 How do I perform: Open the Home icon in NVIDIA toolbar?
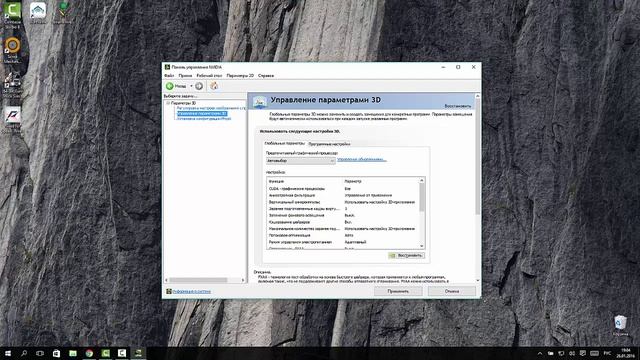(214, 86)
